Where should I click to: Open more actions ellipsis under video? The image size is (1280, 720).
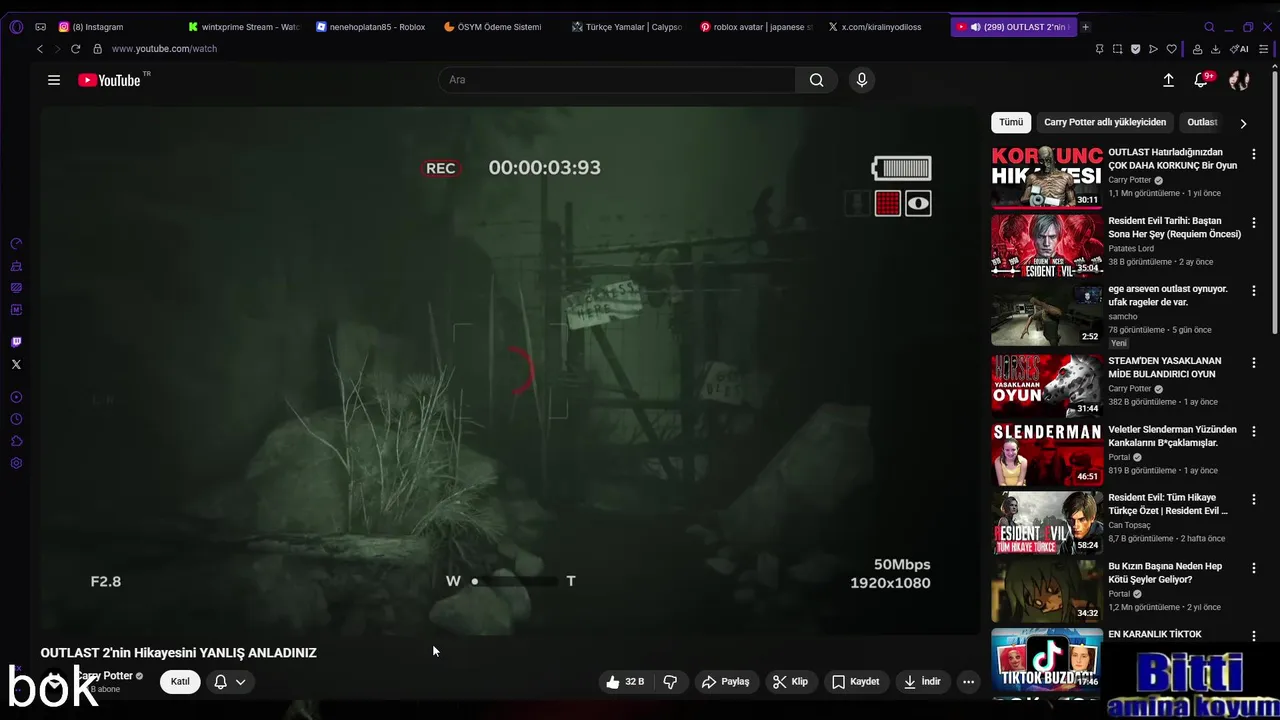point(968,682)
